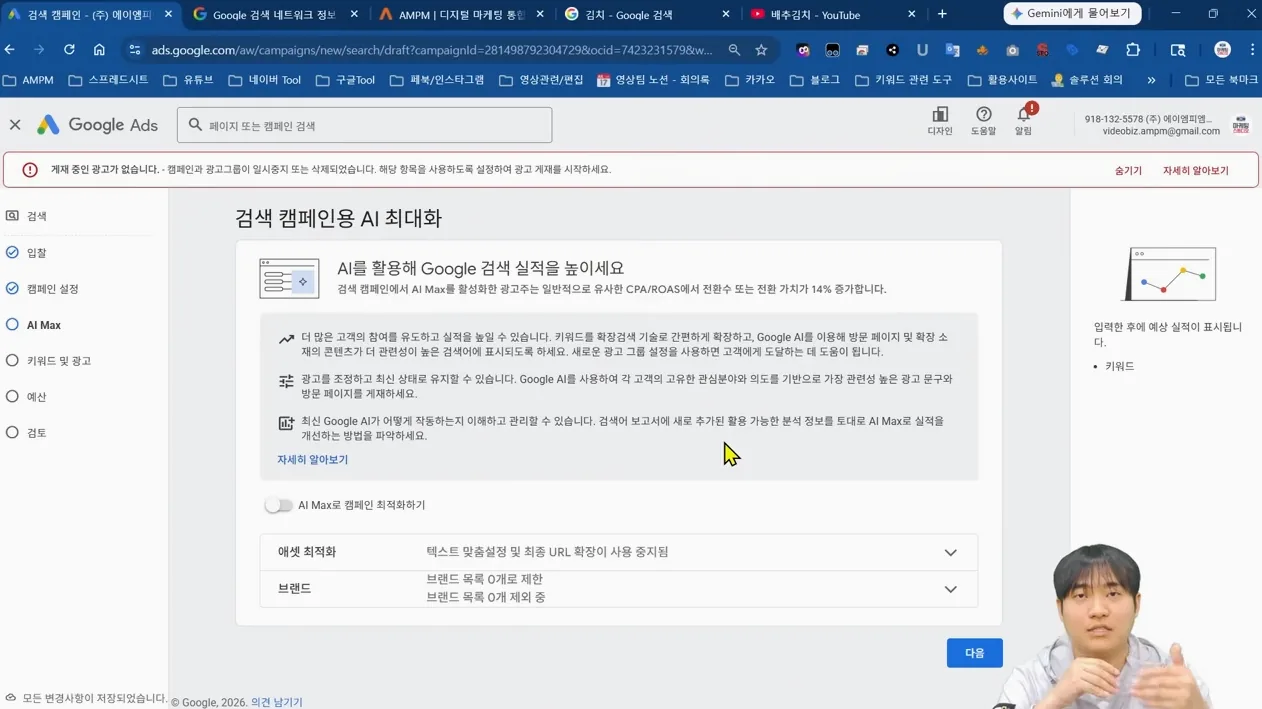Expand the 애셋 최적화 section

click(618, 552)
